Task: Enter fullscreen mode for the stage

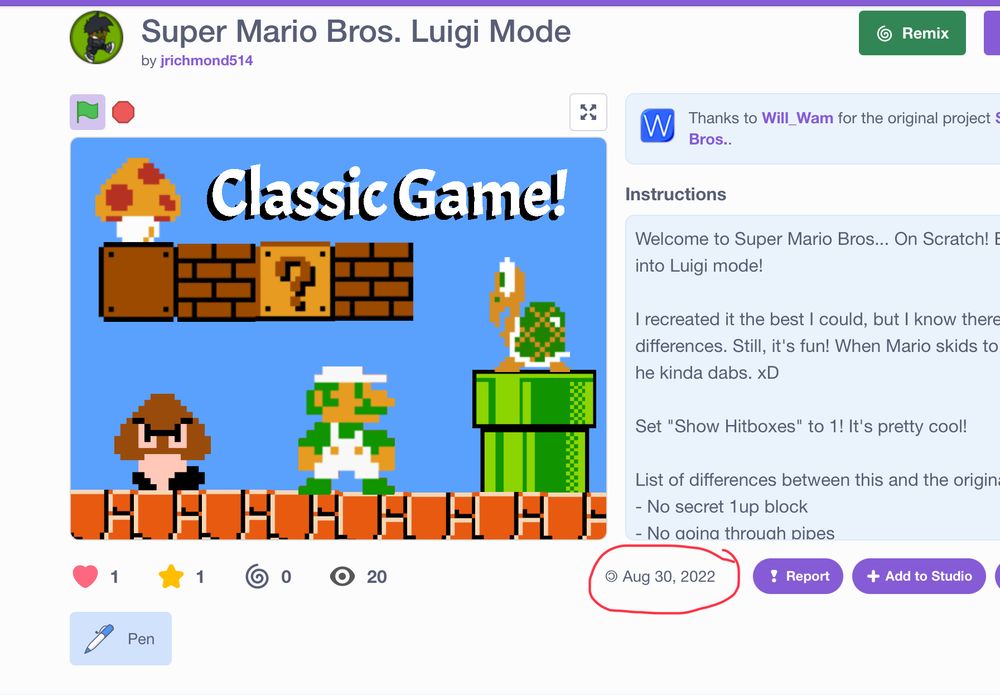Action: [x=588, y=112]
